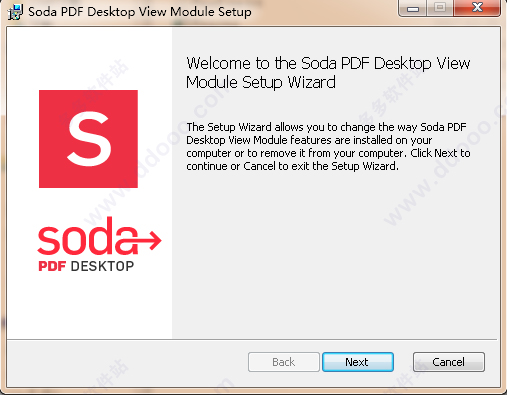Click the disabled maximize button

click(x=440, y=8)
